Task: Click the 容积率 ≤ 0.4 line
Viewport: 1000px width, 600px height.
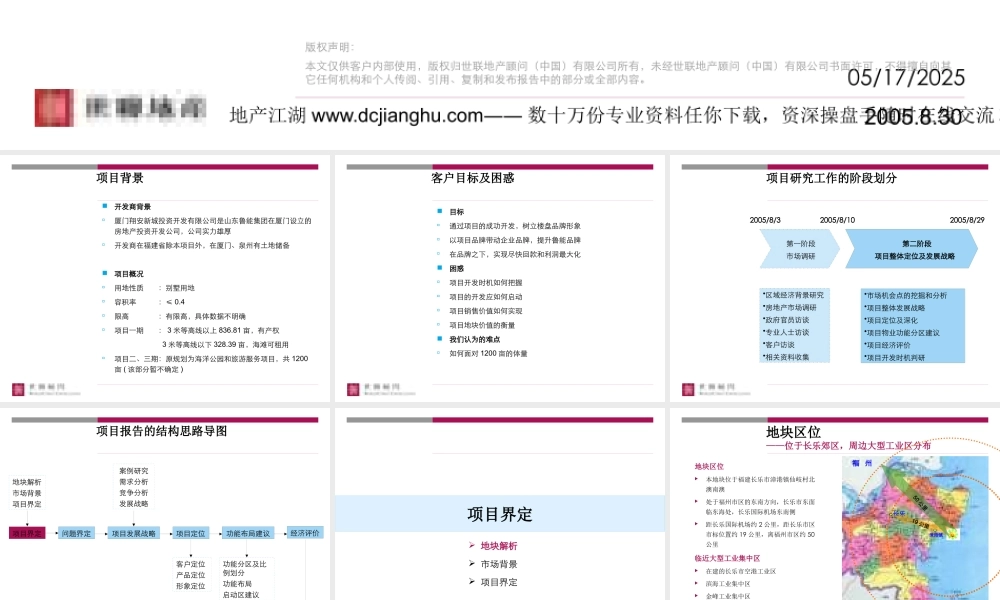Action: click(x=149, y=302)
